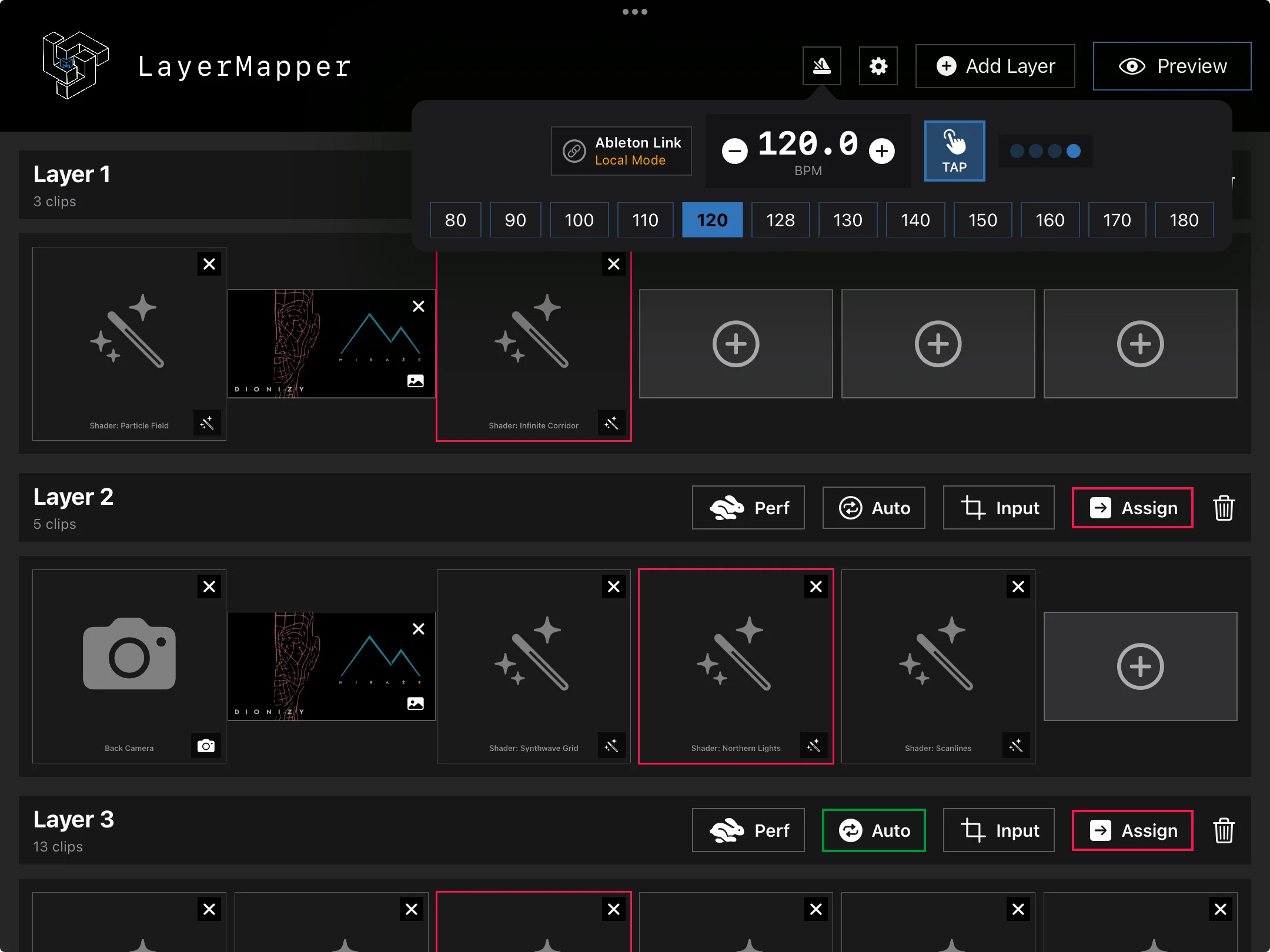Image resolution: width=1270 pixels, height=952 pixels.
Task: Toggle Auto mode for Layer 2
Action: pos(874,508)
